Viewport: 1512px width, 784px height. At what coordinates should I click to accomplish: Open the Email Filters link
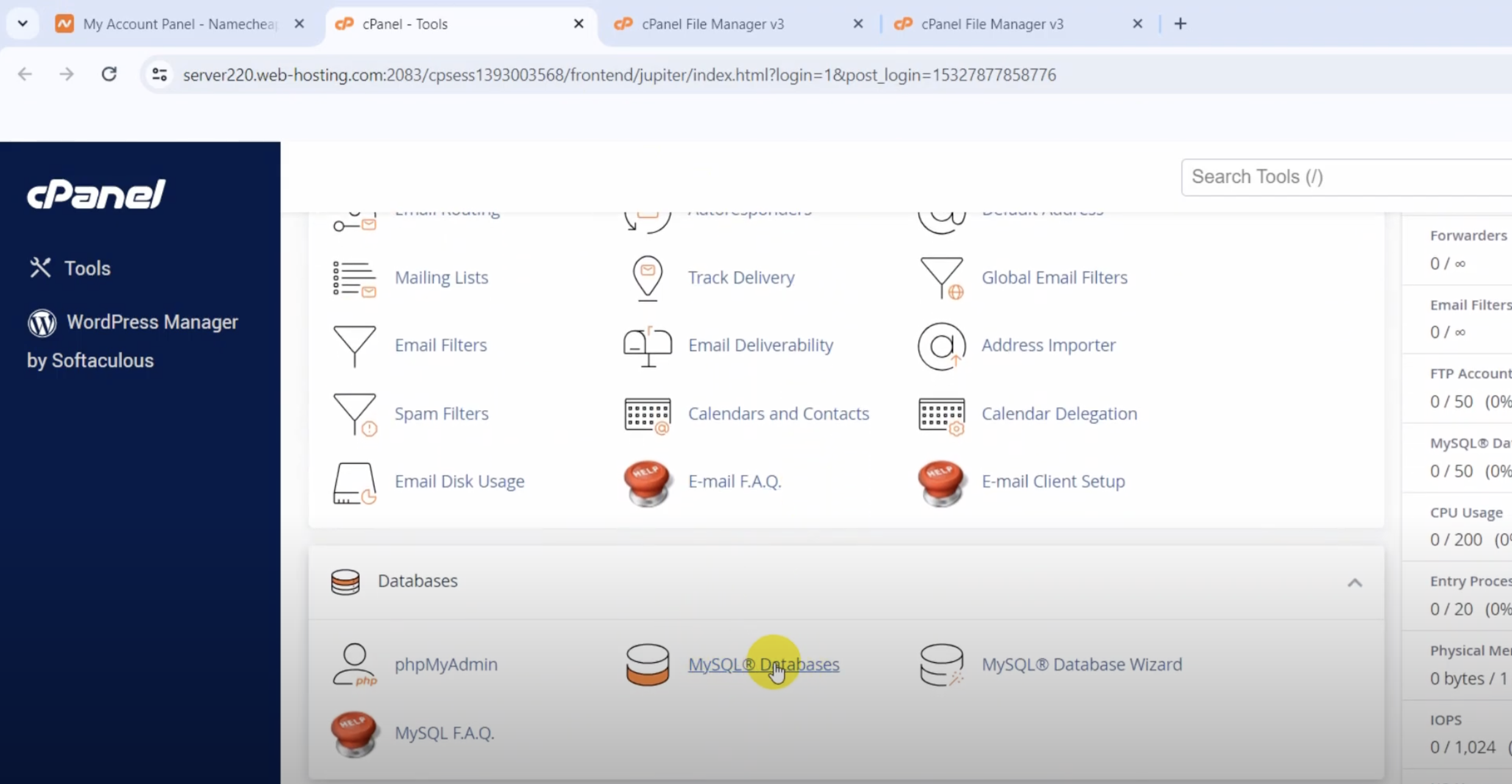point(441,346)
